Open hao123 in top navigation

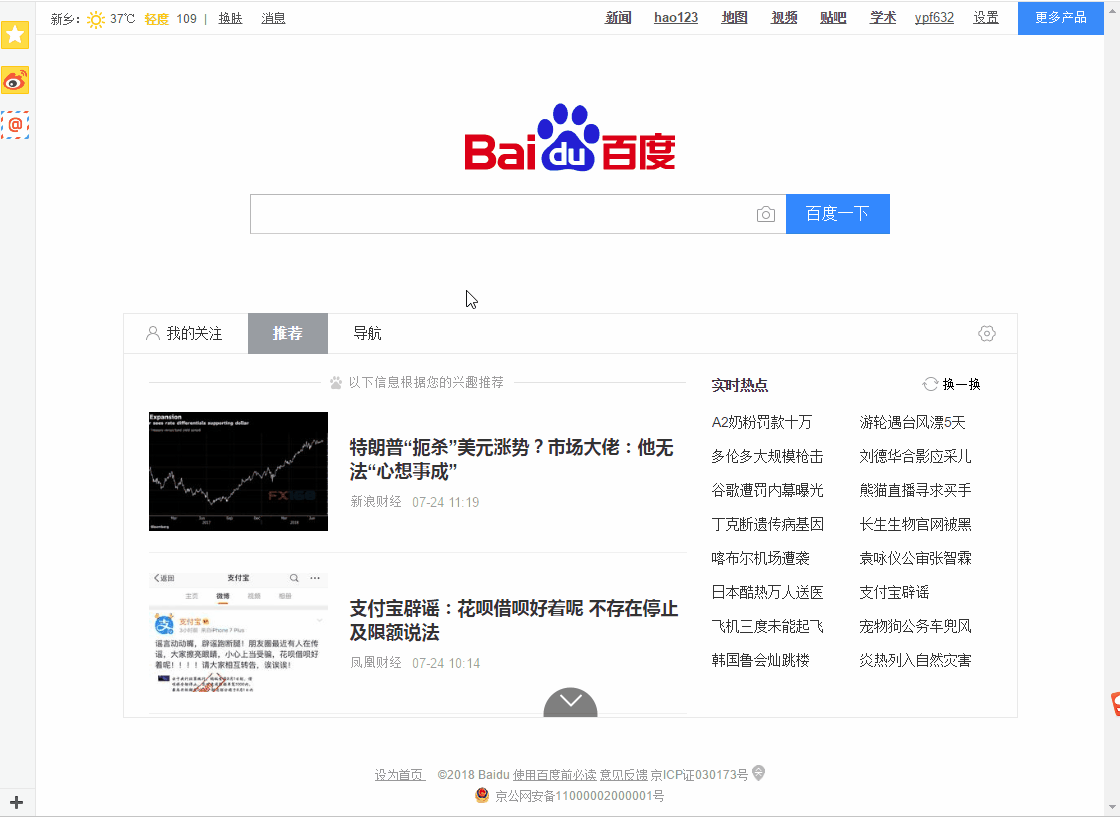pos(676,18)
